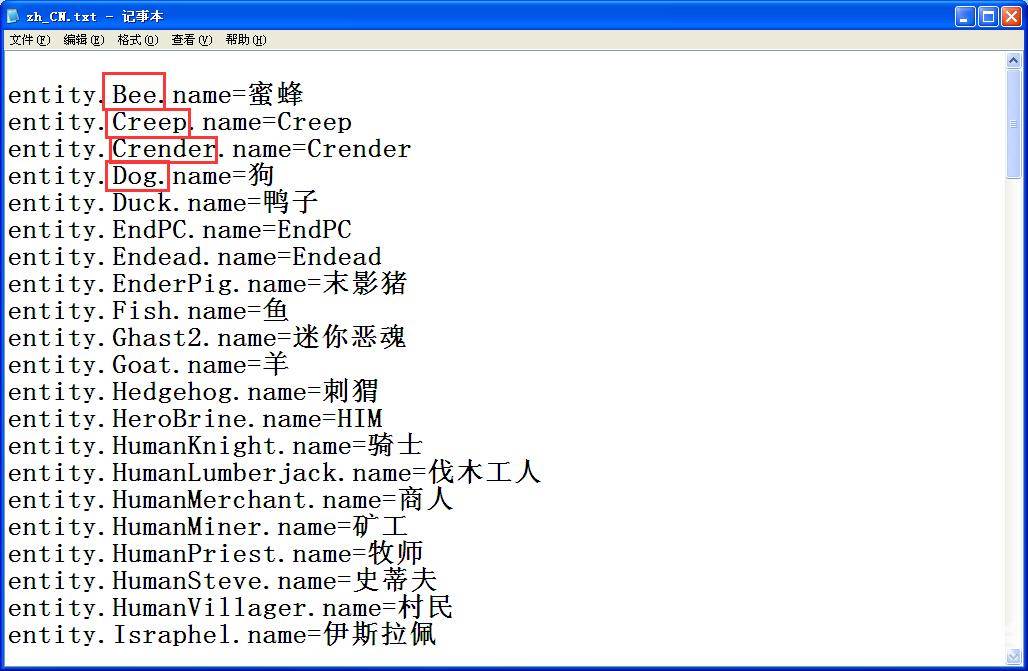Maximize the Notepad window
Screen dimensions: 1028x671
coord(988,16)
